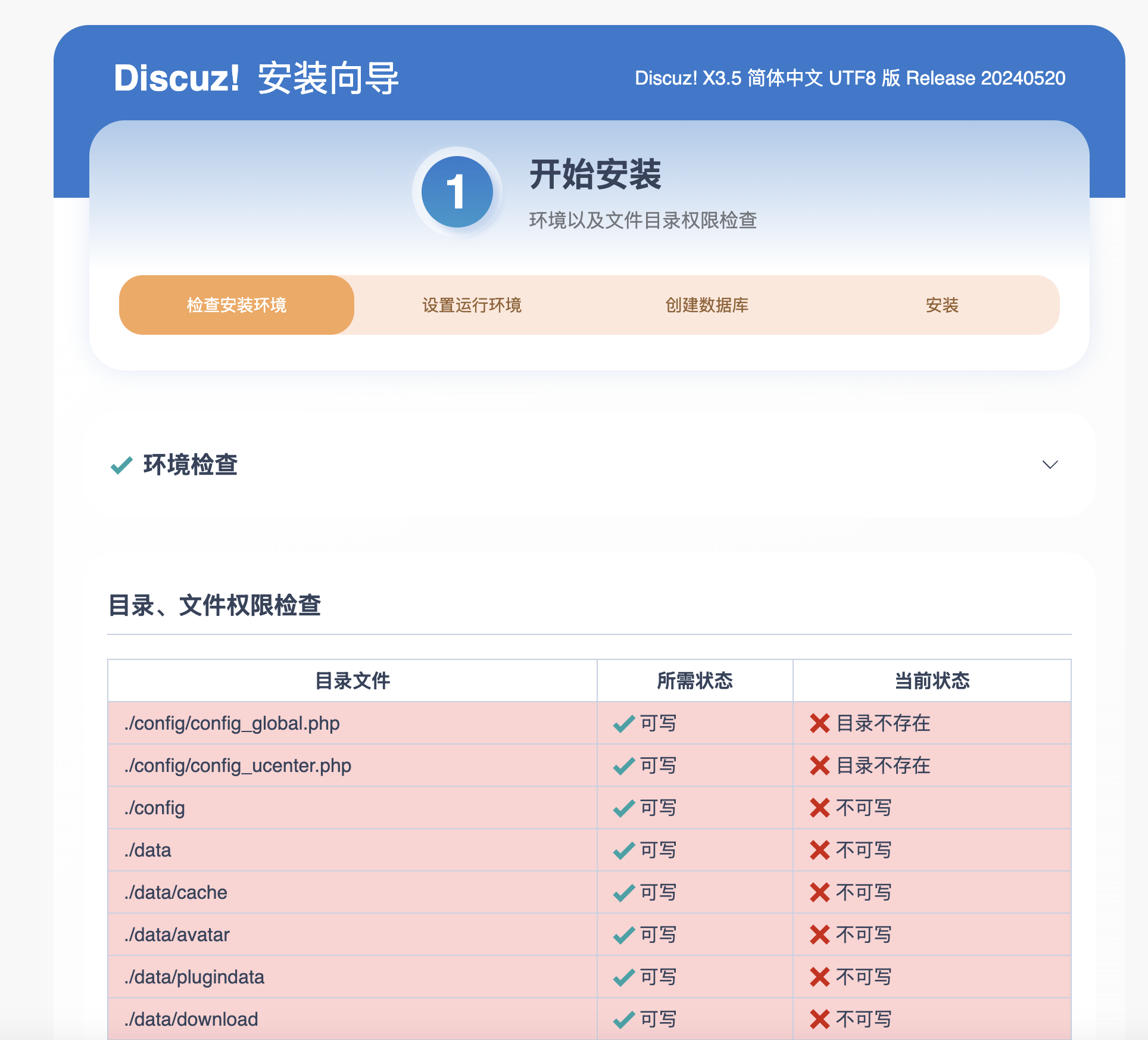Click green check in ./data/avatar row
The image size is (1148, 1040).
[623, 935]
